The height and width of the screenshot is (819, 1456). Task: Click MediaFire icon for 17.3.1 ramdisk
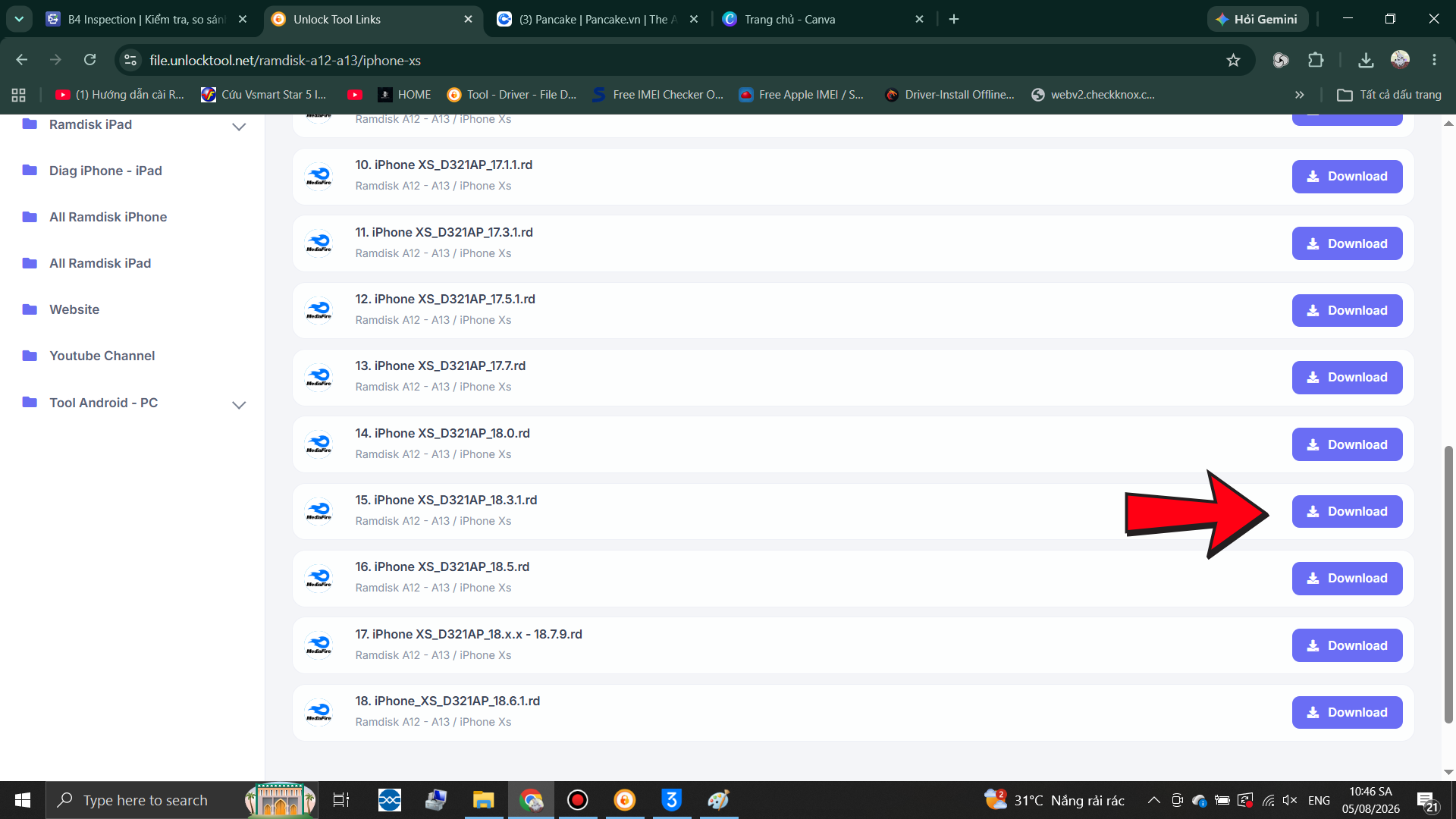tap(318, 243)
